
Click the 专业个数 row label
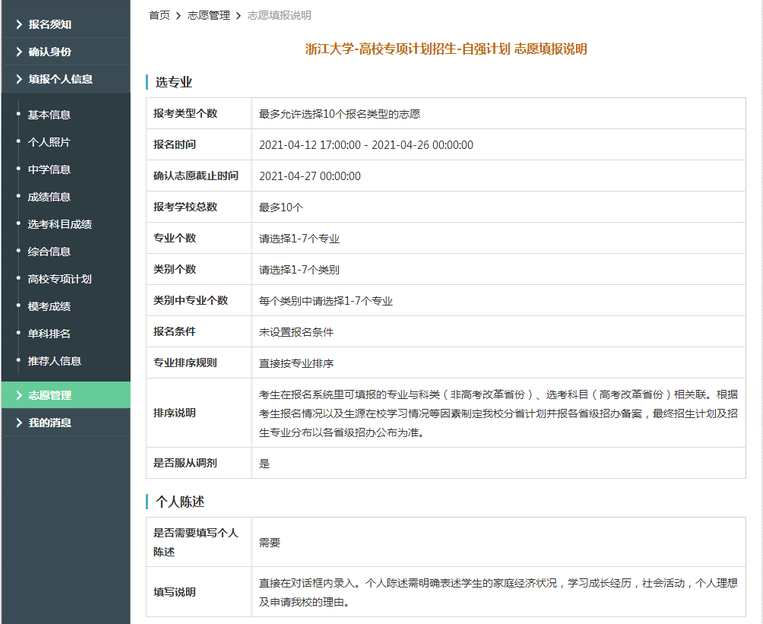click(175, 238)
